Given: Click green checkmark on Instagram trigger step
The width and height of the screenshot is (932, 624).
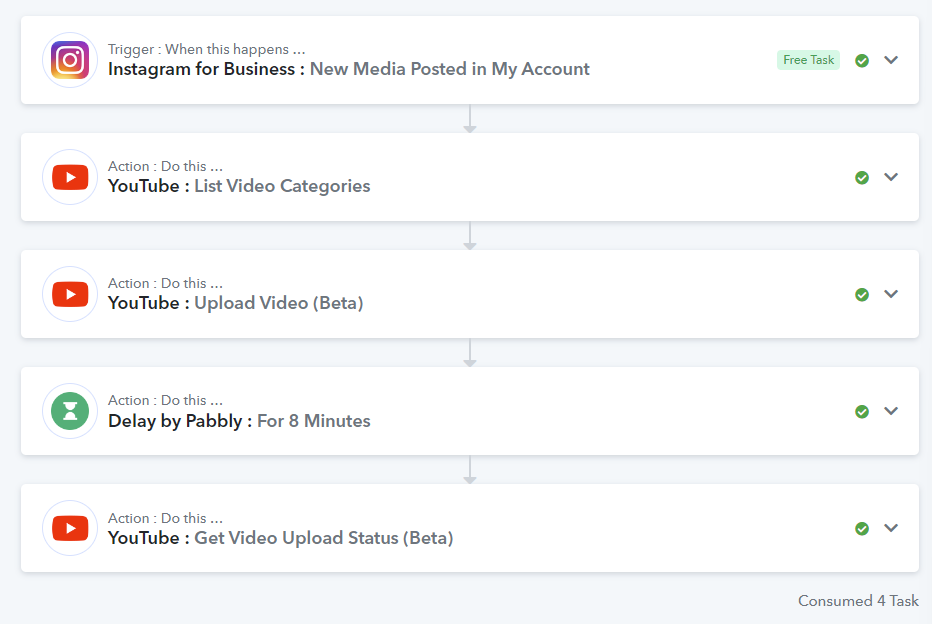Looking at the screenshot, I should tap(862, 61).
